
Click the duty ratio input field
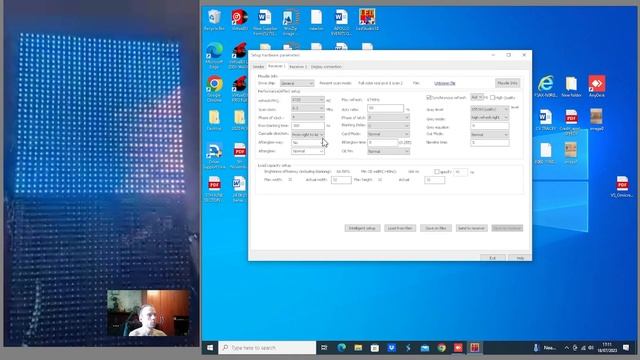click(x=385, y=109)
